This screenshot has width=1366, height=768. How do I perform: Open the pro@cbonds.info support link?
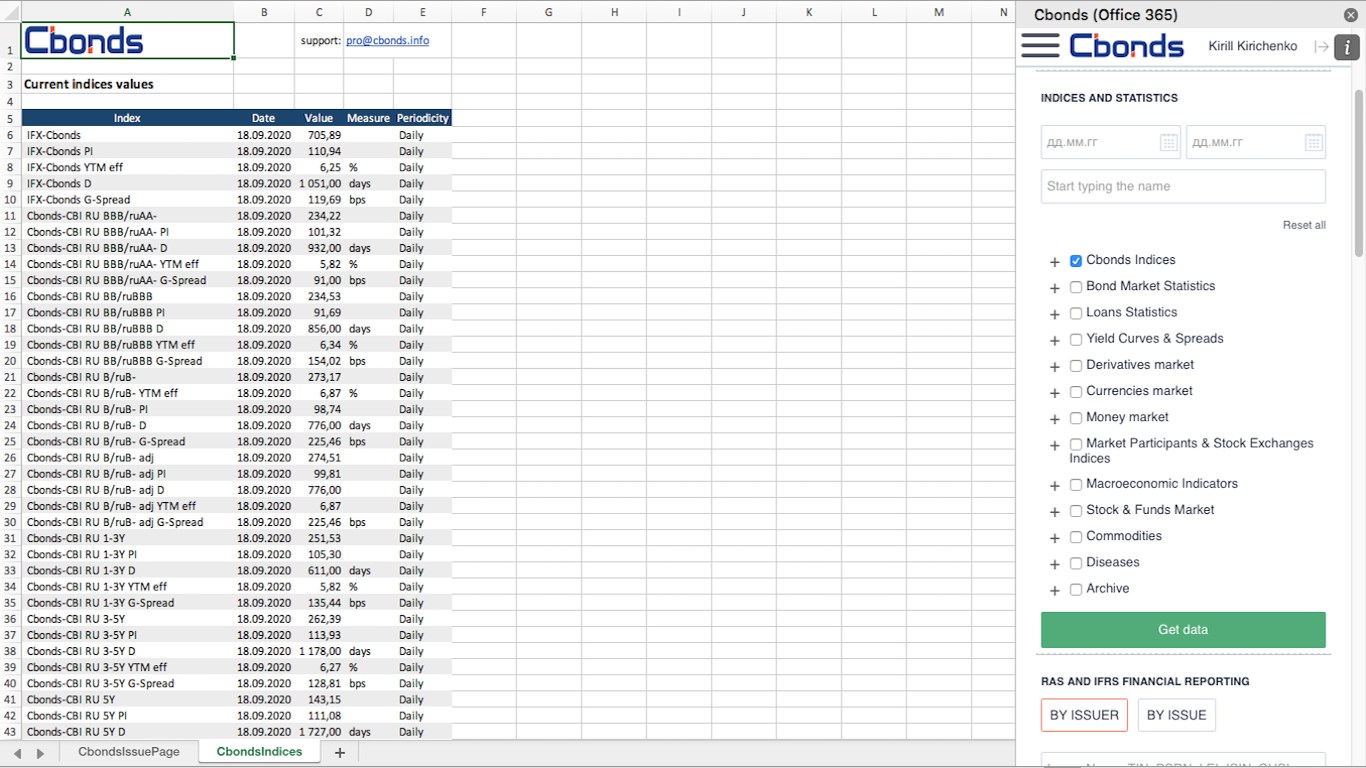387,41
